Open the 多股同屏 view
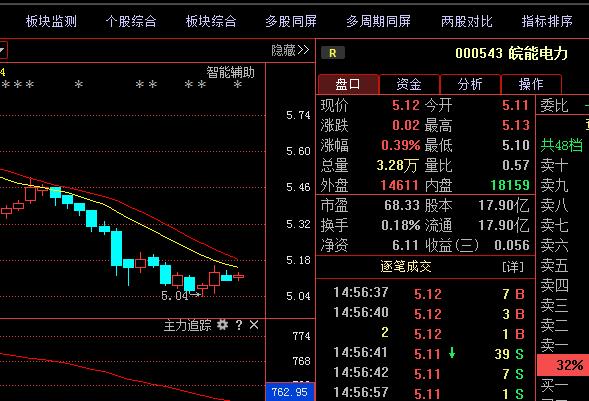The height and width of the screenshot is (401, 589). (x=291, y=21)
